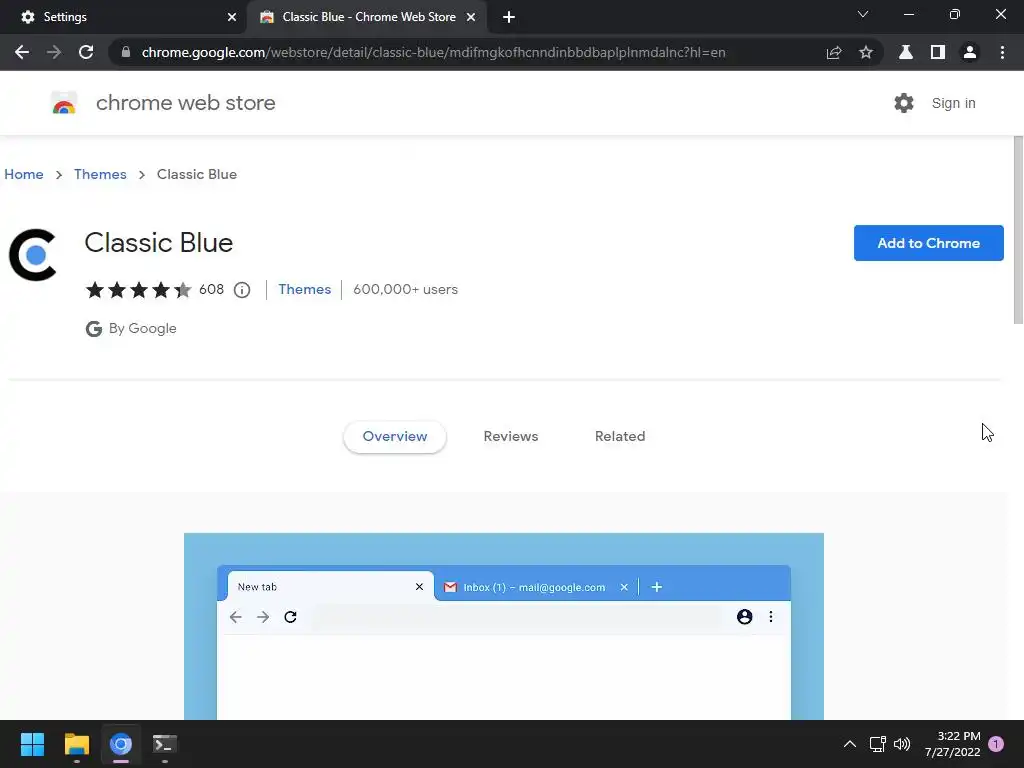Click the Classic Blue theme preview image
The height and width of the screenshot is (768, 1024).
tap(504, 626)
